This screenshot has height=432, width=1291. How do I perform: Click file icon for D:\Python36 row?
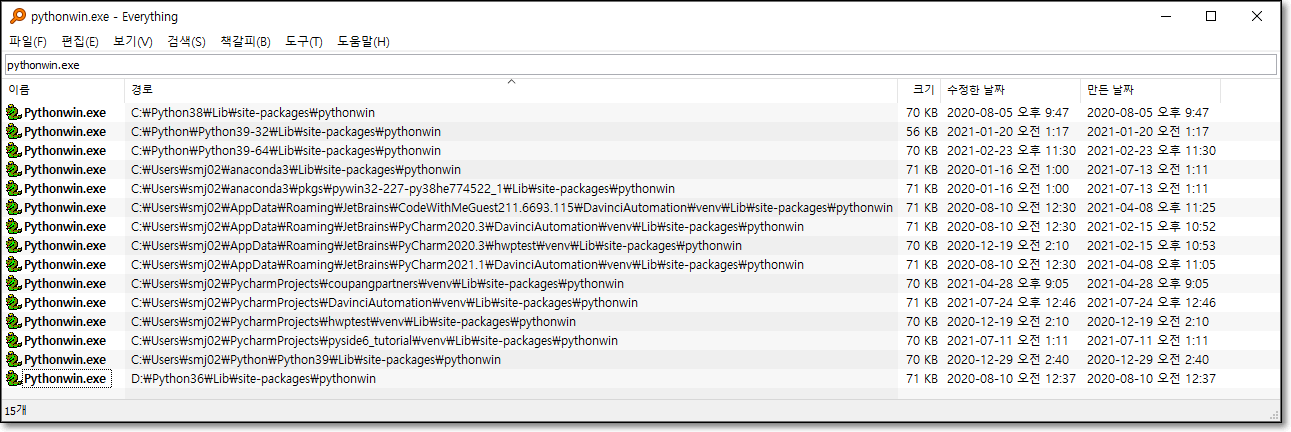tap(13, 379)
